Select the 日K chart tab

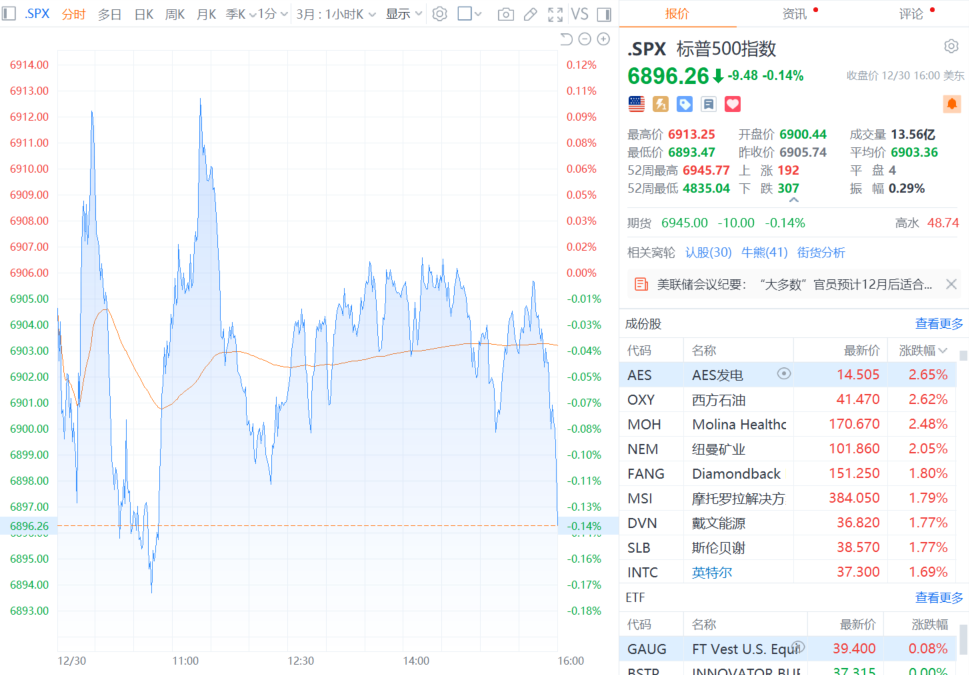(x=144, y=14)
